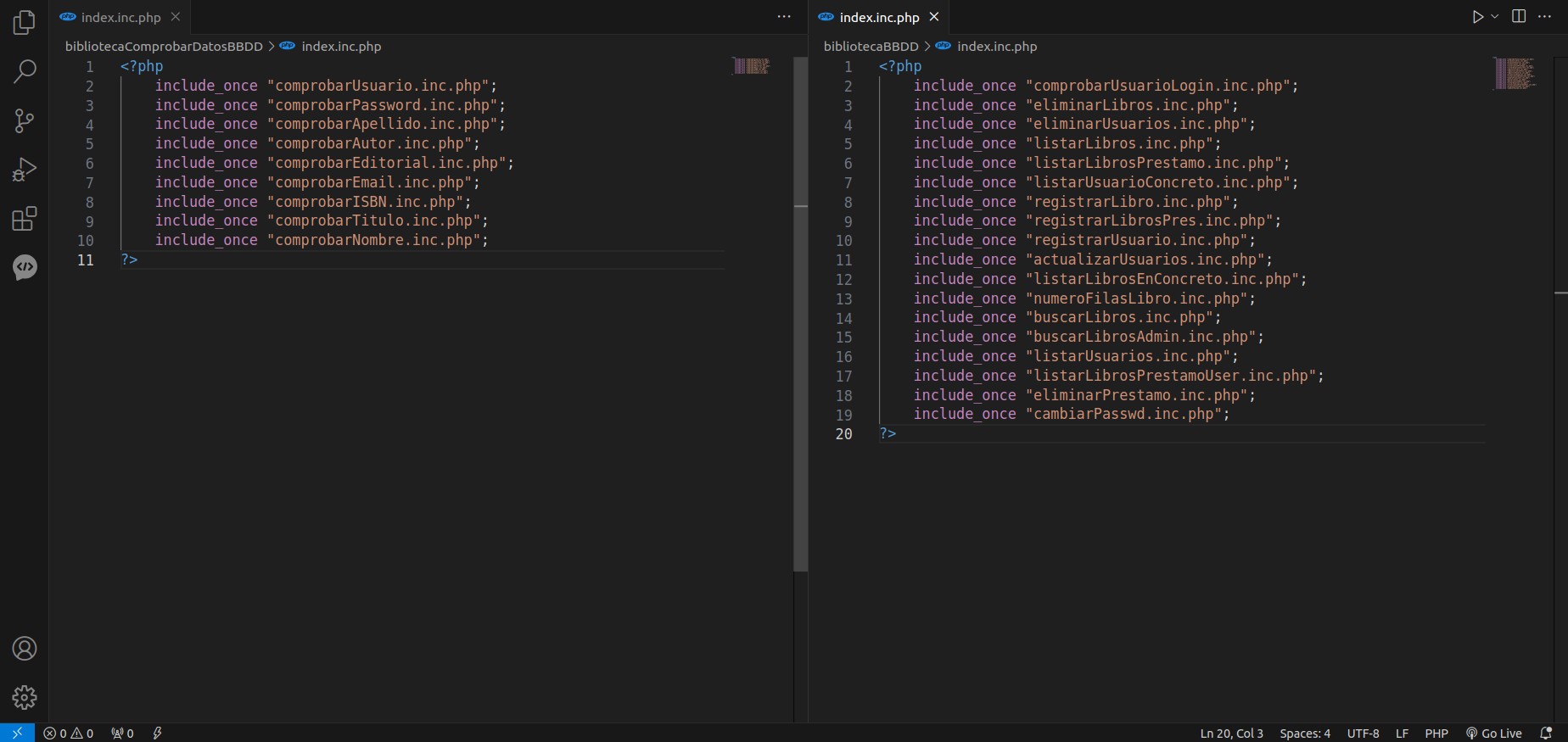Viewport: 1568px width, 742px height.
Task: Change indentation Spaces: 4
Action: pos(1305,734)
